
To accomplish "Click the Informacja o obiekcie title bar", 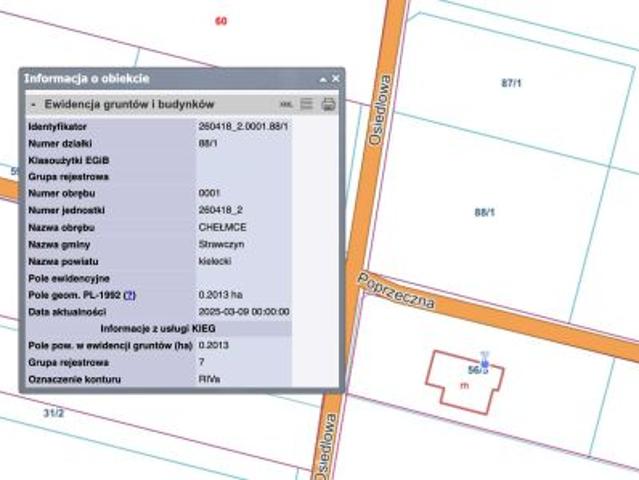I will click(x=182, y=79).
